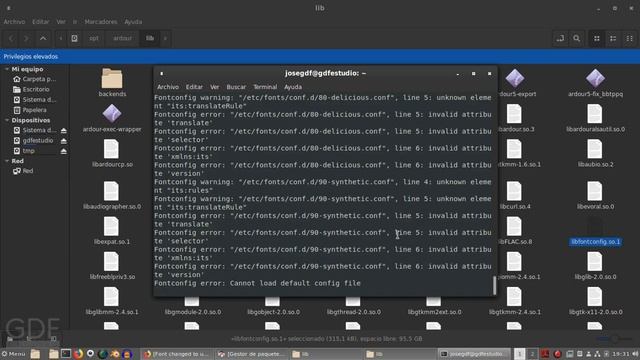This screenshot has height=360, width=640.
Task: Open the terminal's Ver menu
Action: click(215, 87)
